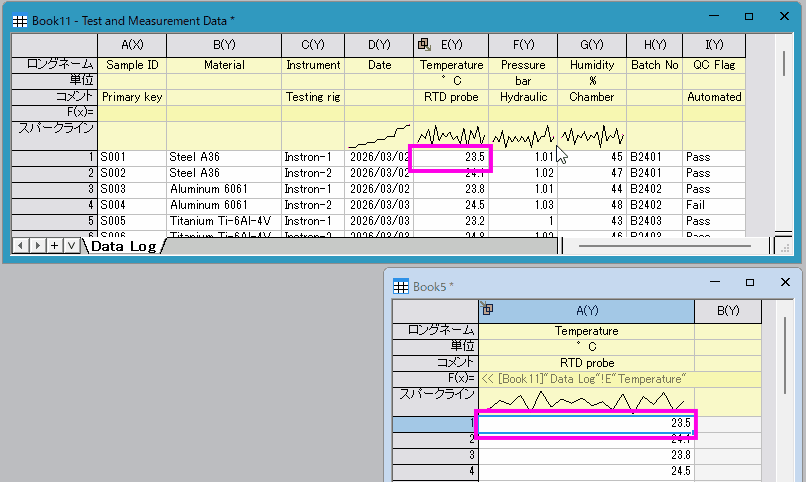Viewport: 806px width, 482px height.
Task: Select column B(Y) header in Book5
Action: [x=728, y=311]
